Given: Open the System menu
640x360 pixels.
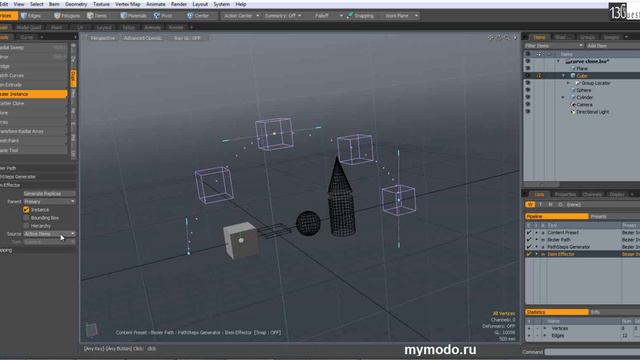Looking at the screenshot, I should 221,4.
